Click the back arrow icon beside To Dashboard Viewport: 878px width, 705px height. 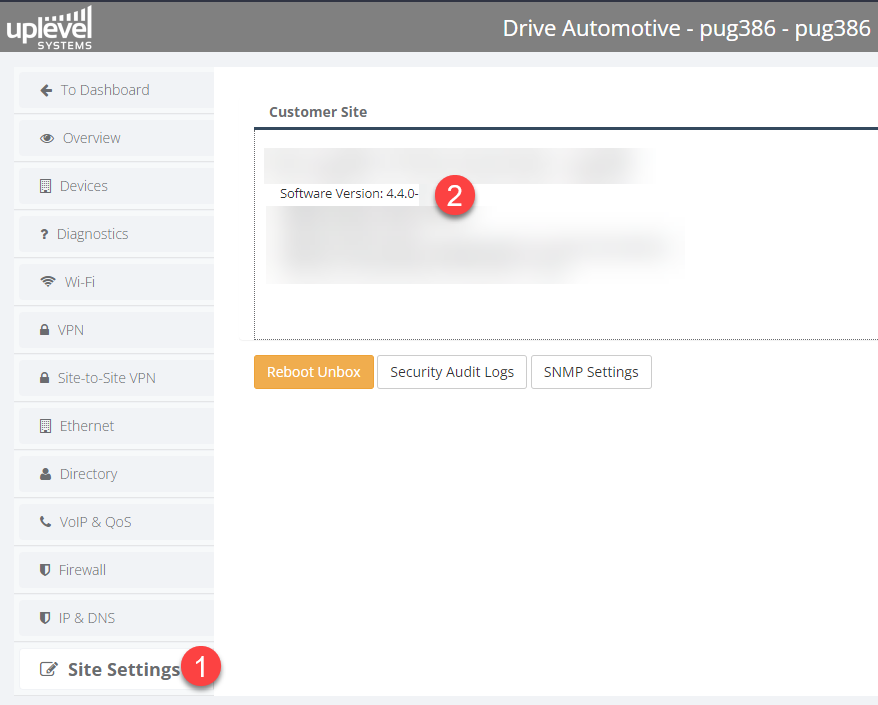pos(46,90)
